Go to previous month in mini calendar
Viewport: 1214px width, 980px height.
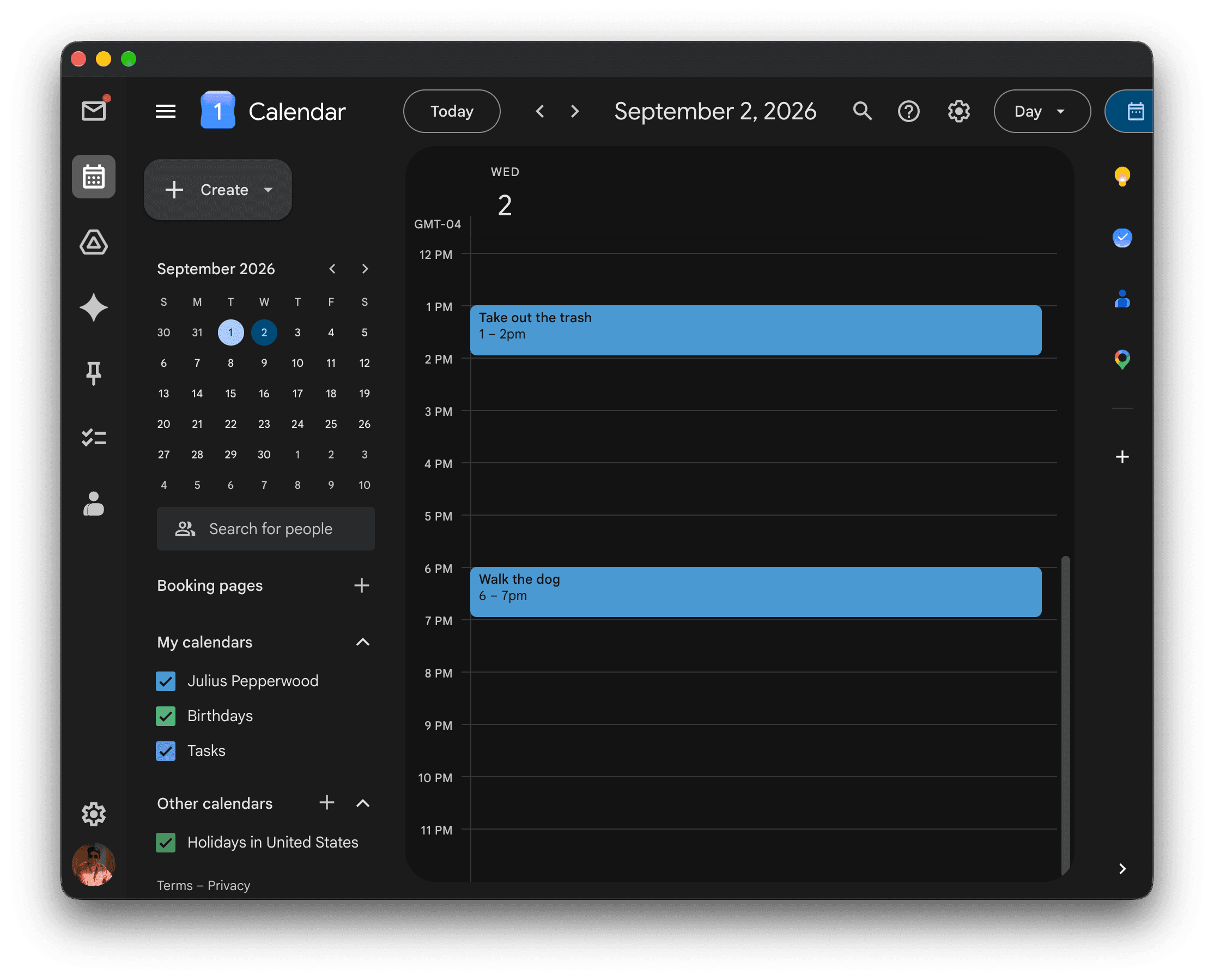coord(332,269)
